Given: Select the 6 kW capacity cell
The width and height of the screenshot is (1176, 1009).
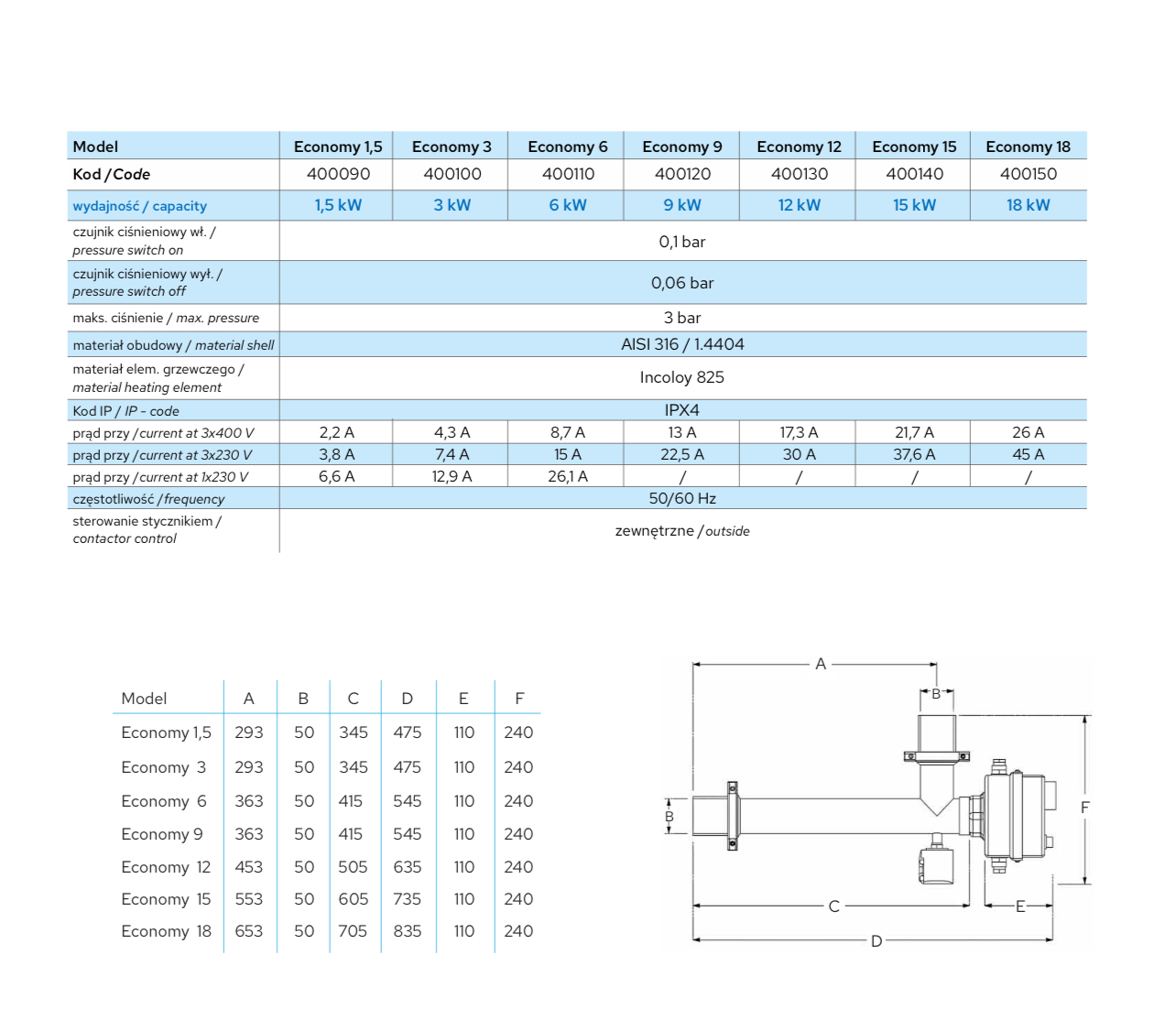Looking at the screenshot, I should 568,205.
